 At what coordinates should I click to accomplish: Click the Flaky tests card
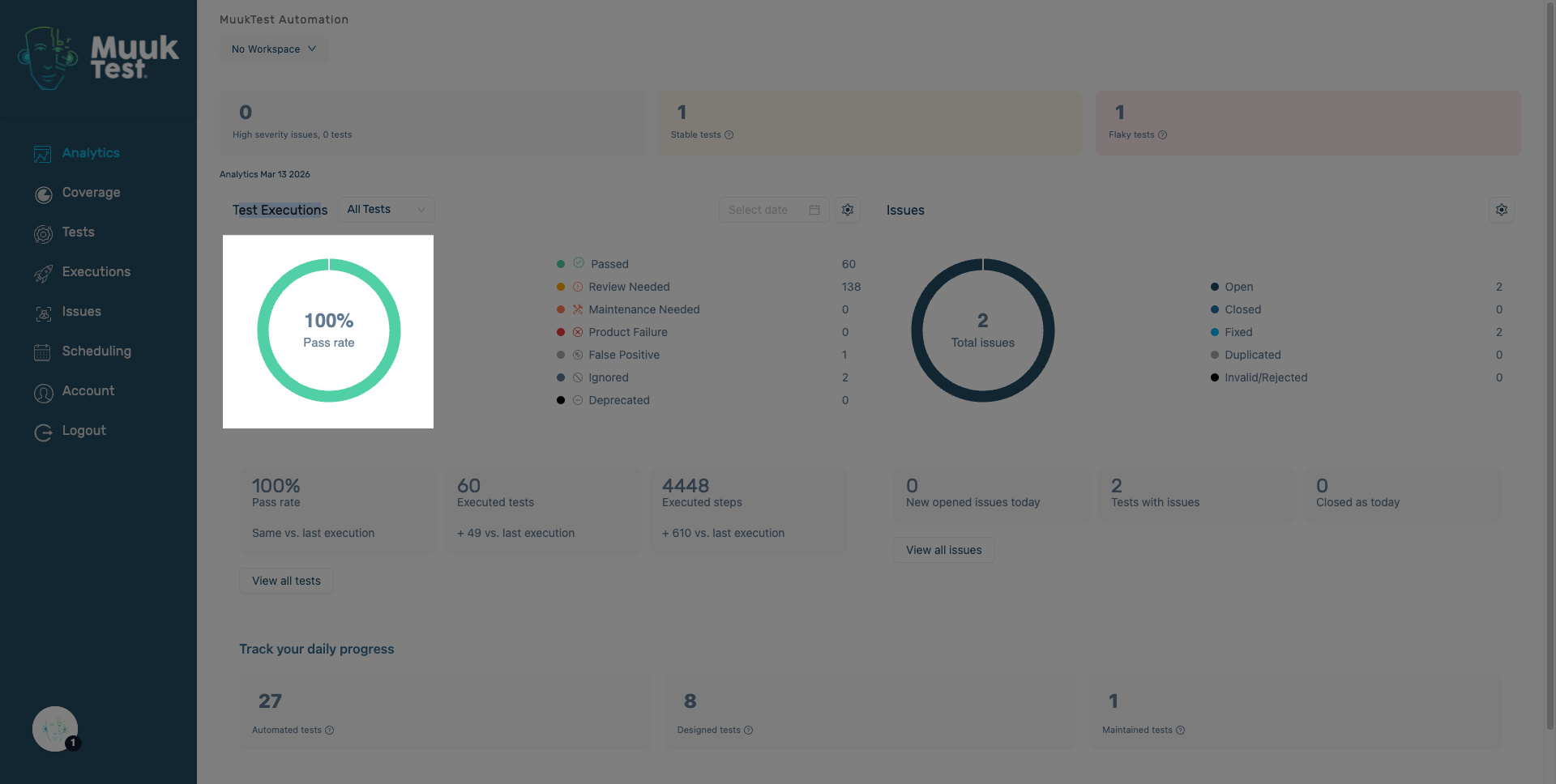pyautogui.click(x=1308, y=123)
